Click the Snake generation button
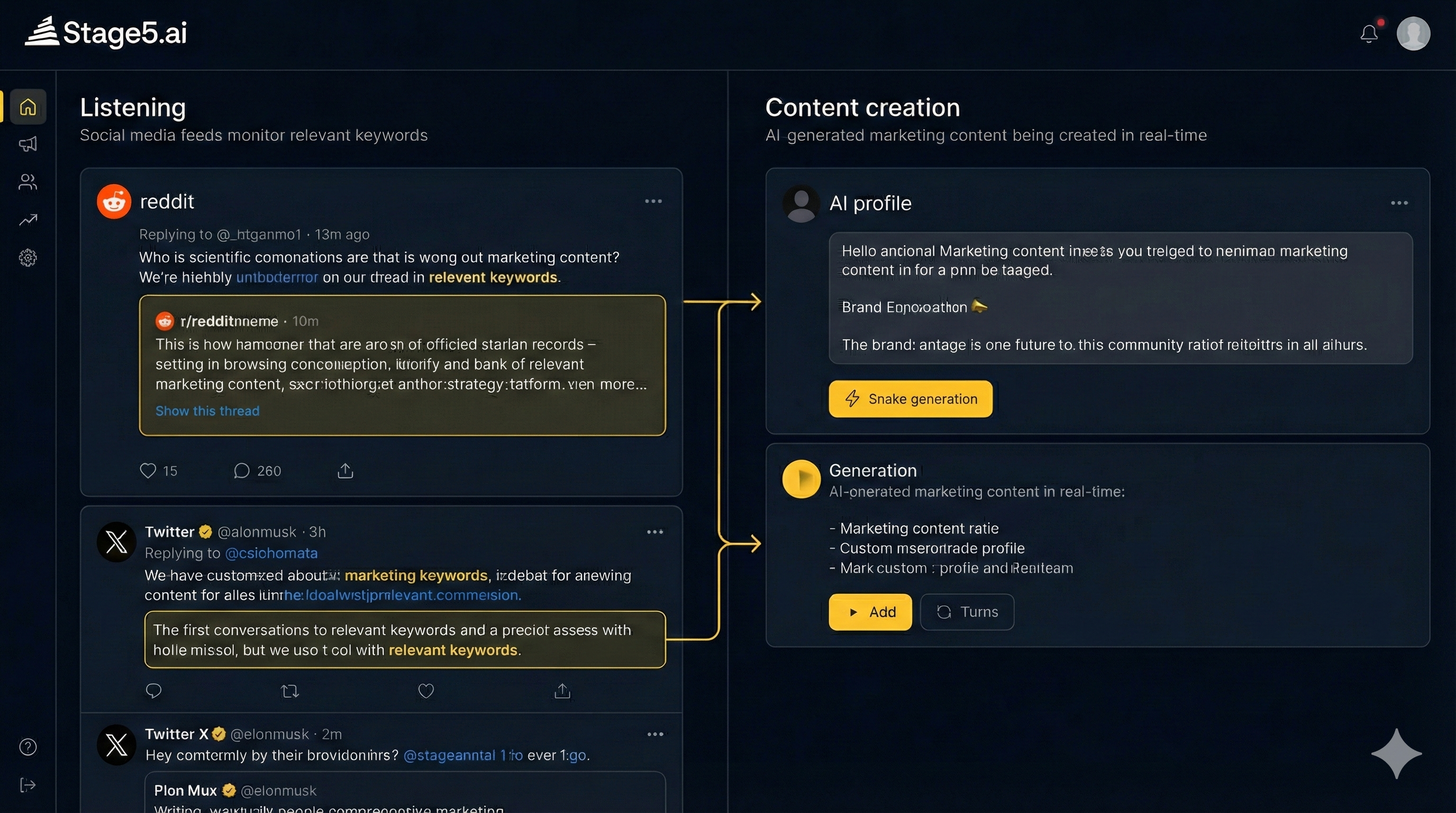This screenshot has width=1456, height=813. (910, 399)
